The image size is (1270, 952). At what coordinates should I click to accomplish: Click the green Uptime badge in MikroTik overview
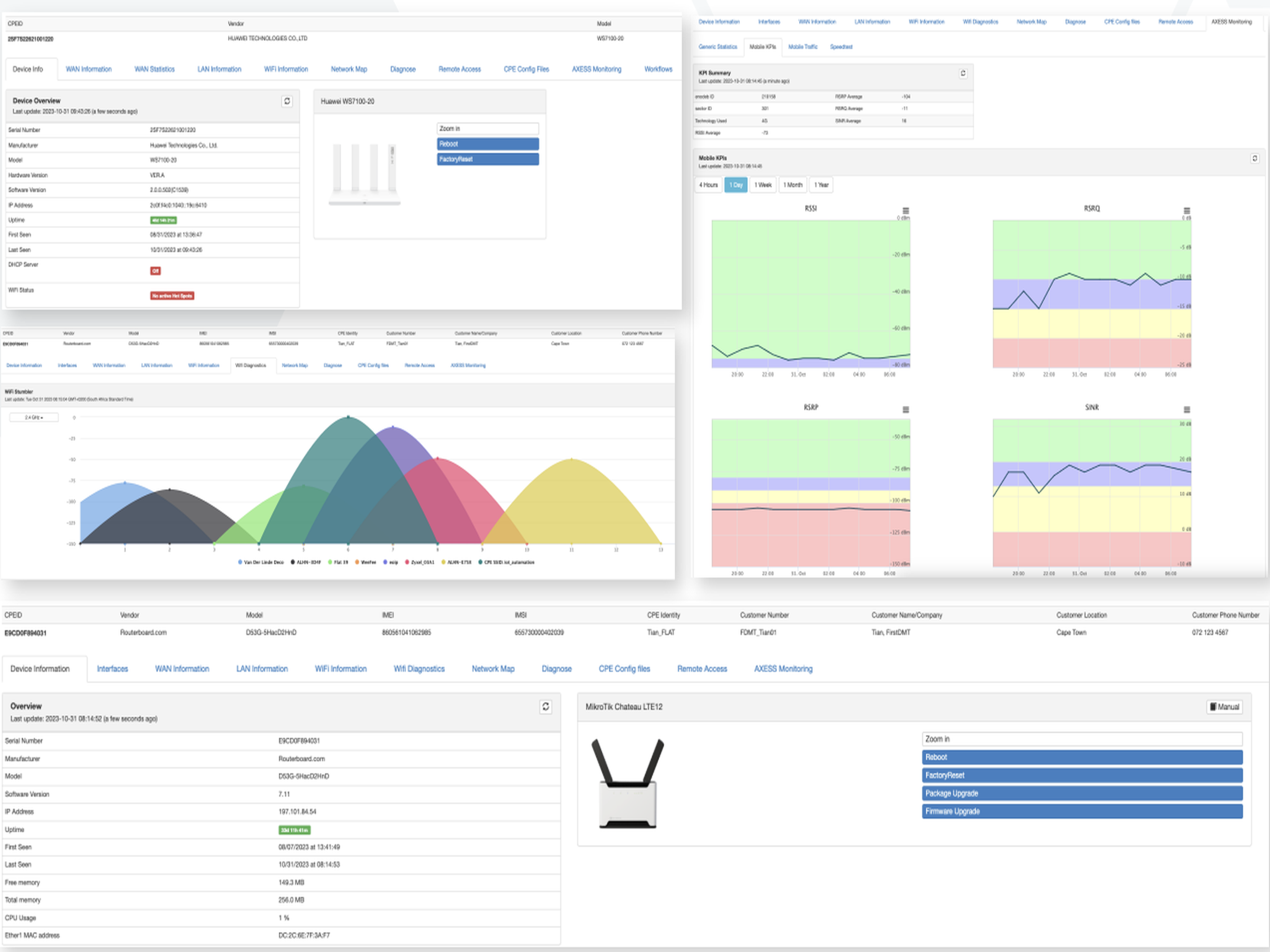point(295,830)
